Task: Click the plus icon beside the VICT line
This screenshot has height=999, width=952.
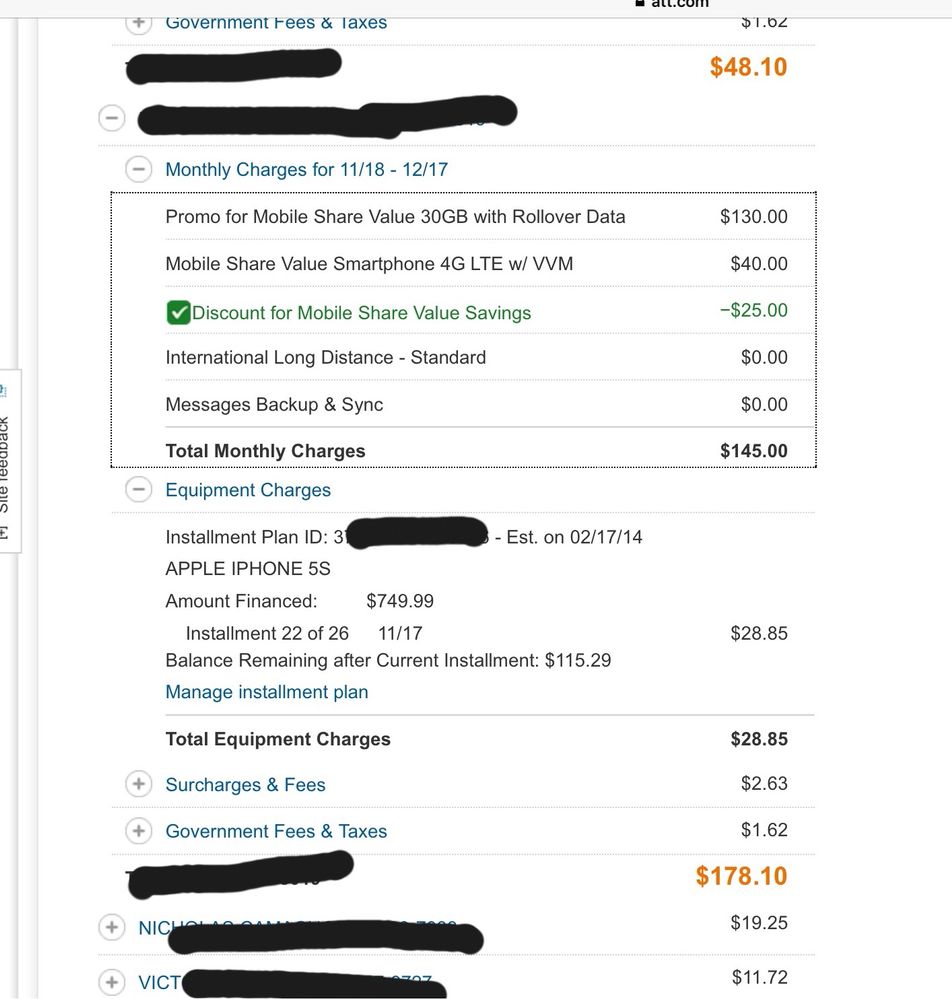Action: [112, 982]
